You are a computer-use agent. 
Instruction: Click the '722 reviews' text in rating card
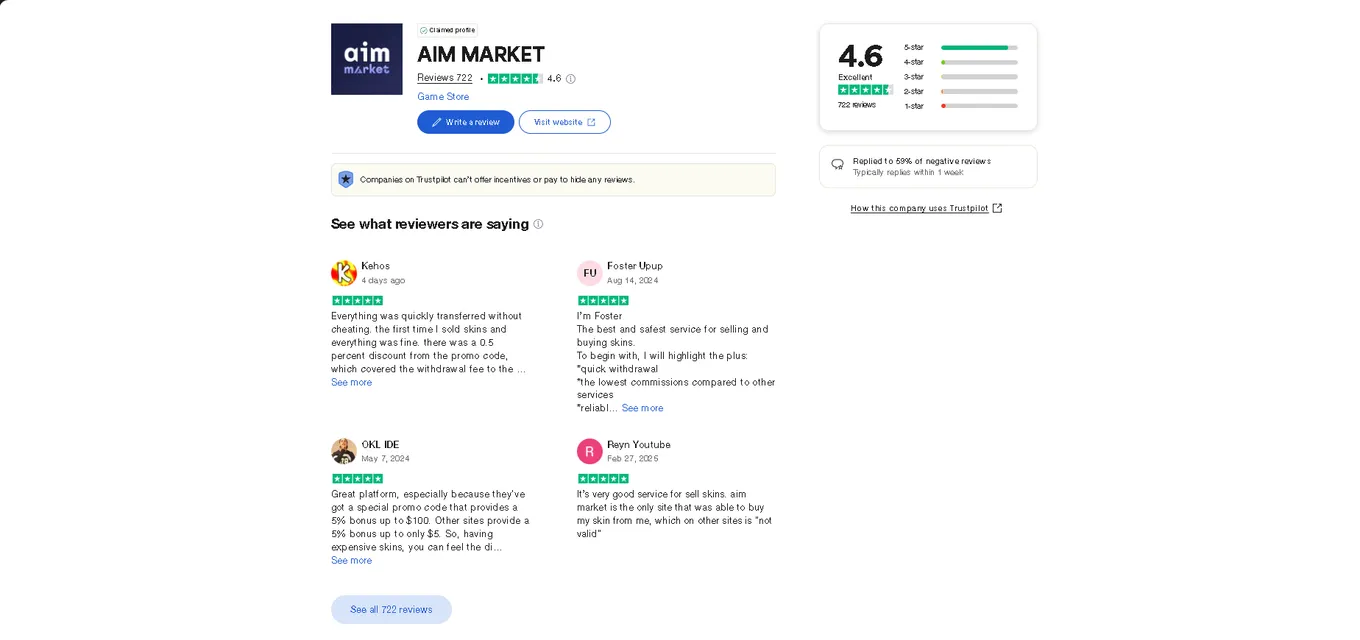click(x=857, y=105)
